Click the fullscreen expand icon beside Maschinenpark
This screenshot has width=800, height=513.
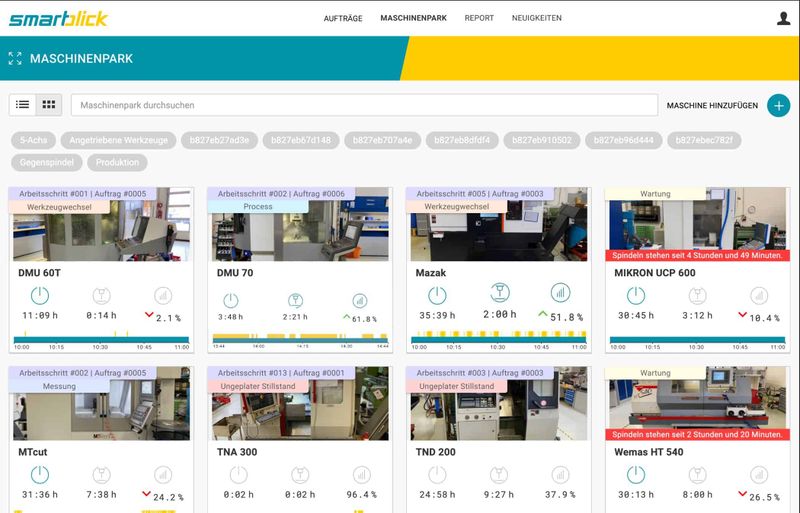coord(14,59)
